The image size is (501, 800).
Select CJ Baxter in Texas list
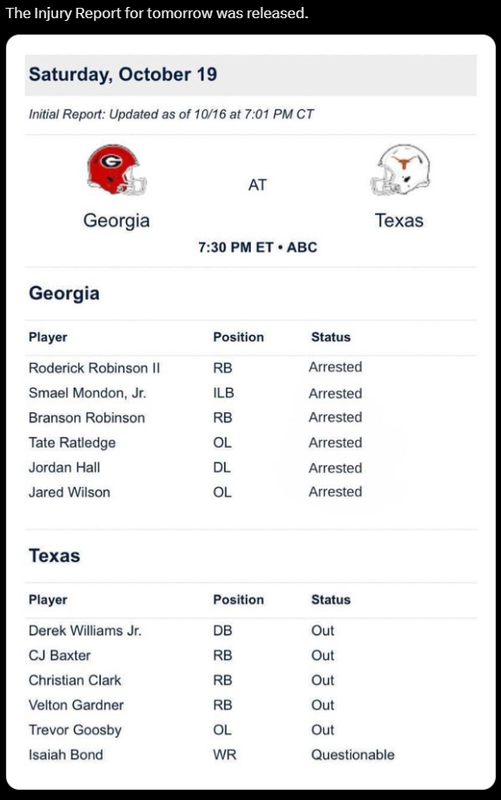click(60, 655)
